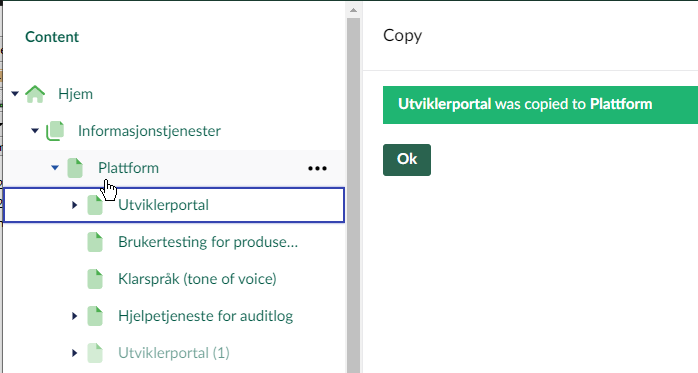
Task: Click the Utviklerportal (1) document icon
Action: [x=95, y=353]
